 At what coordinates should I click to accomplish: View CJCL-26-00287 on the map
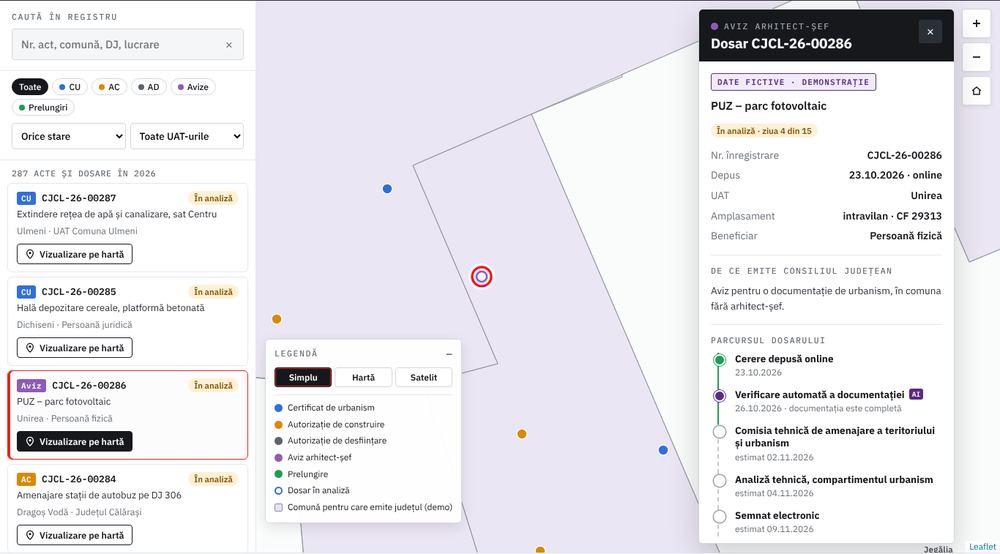tap(75, 254)
